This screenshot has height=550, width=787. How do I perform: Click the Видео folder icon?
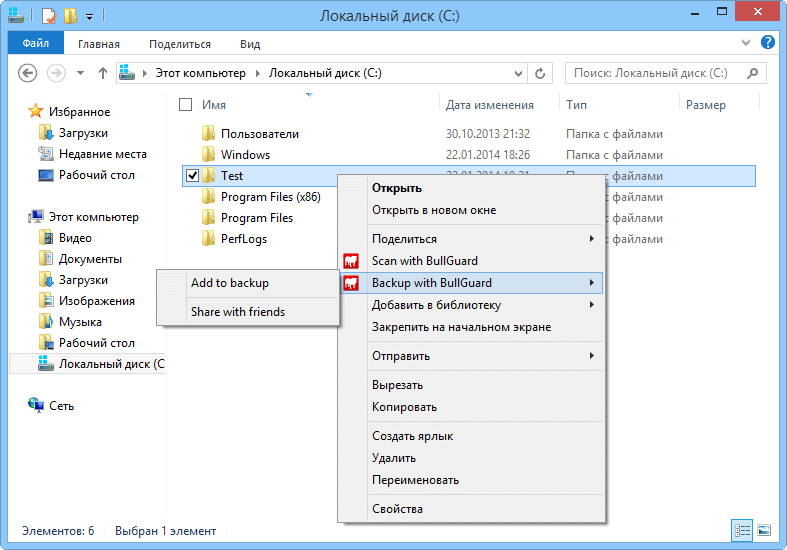click(x=46, y=237)
